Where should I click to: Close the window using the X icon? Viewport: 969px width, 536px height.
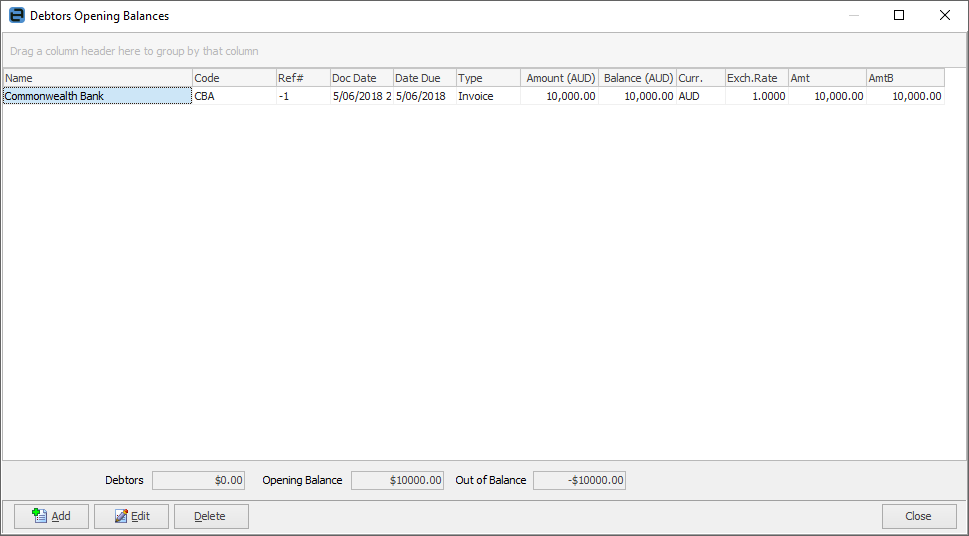(x=945, y=15)
